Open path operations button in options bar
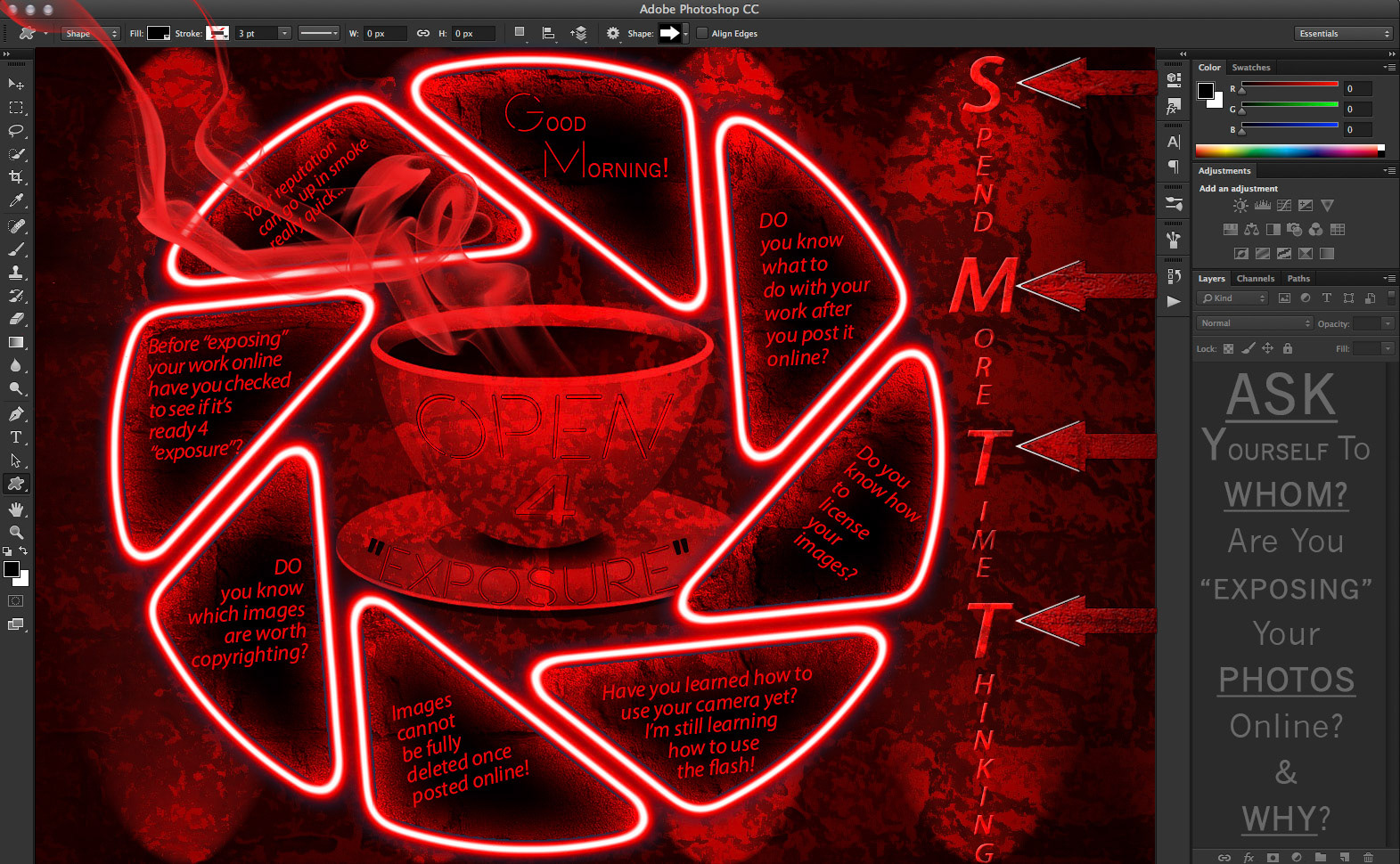 [x=520, y=33]
